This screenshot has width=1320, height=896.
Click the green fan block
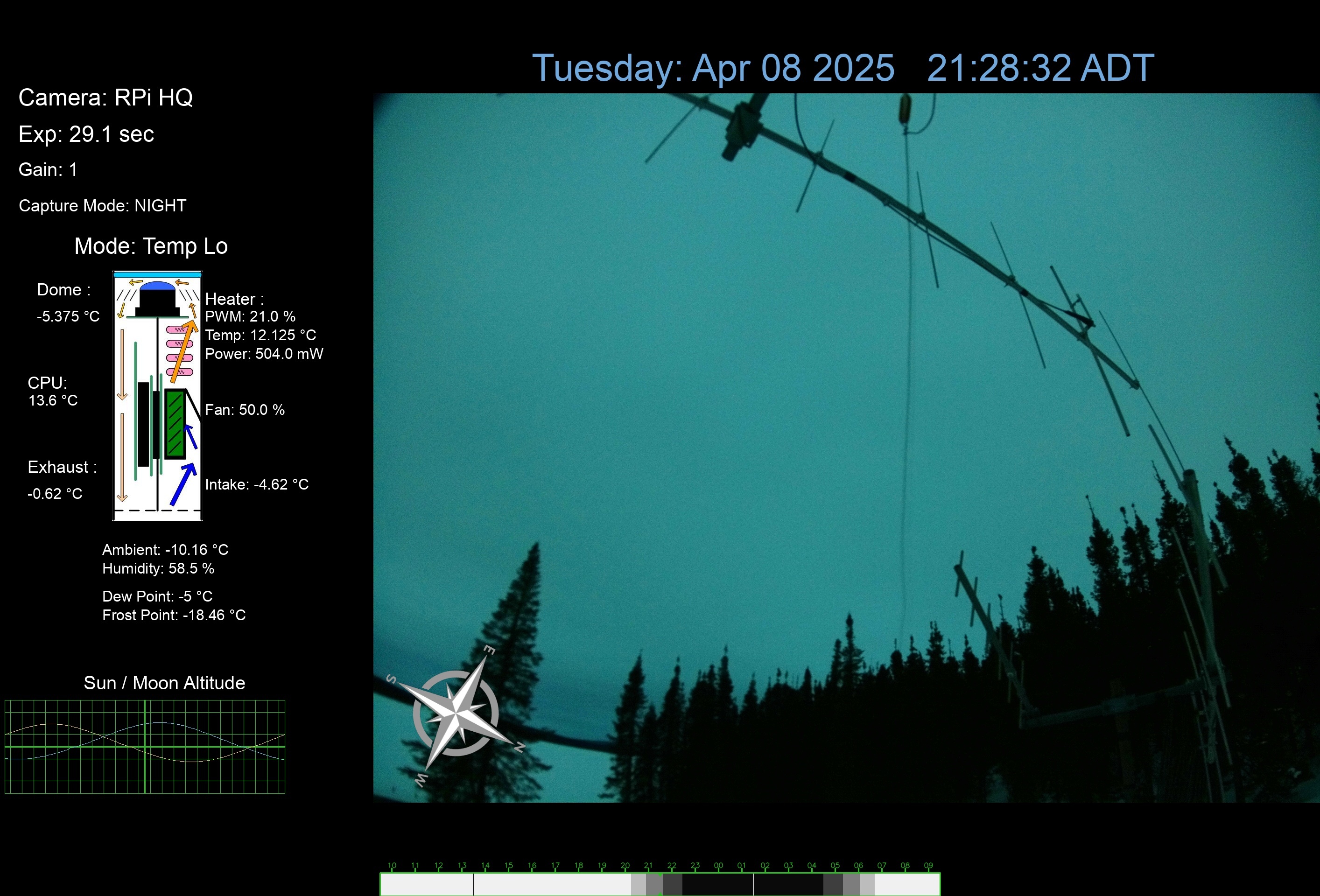tap(175, 424)
